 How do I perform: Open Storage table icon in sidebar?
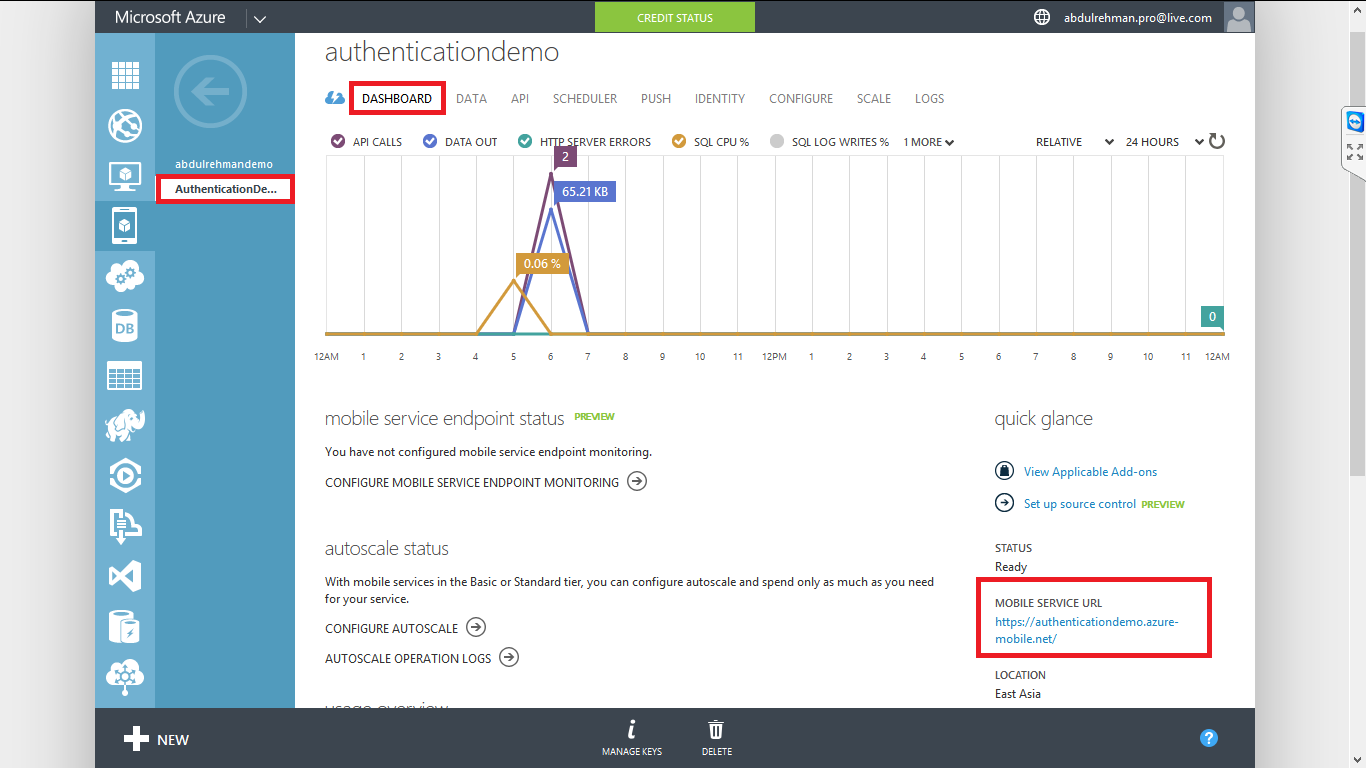point(125,376)
